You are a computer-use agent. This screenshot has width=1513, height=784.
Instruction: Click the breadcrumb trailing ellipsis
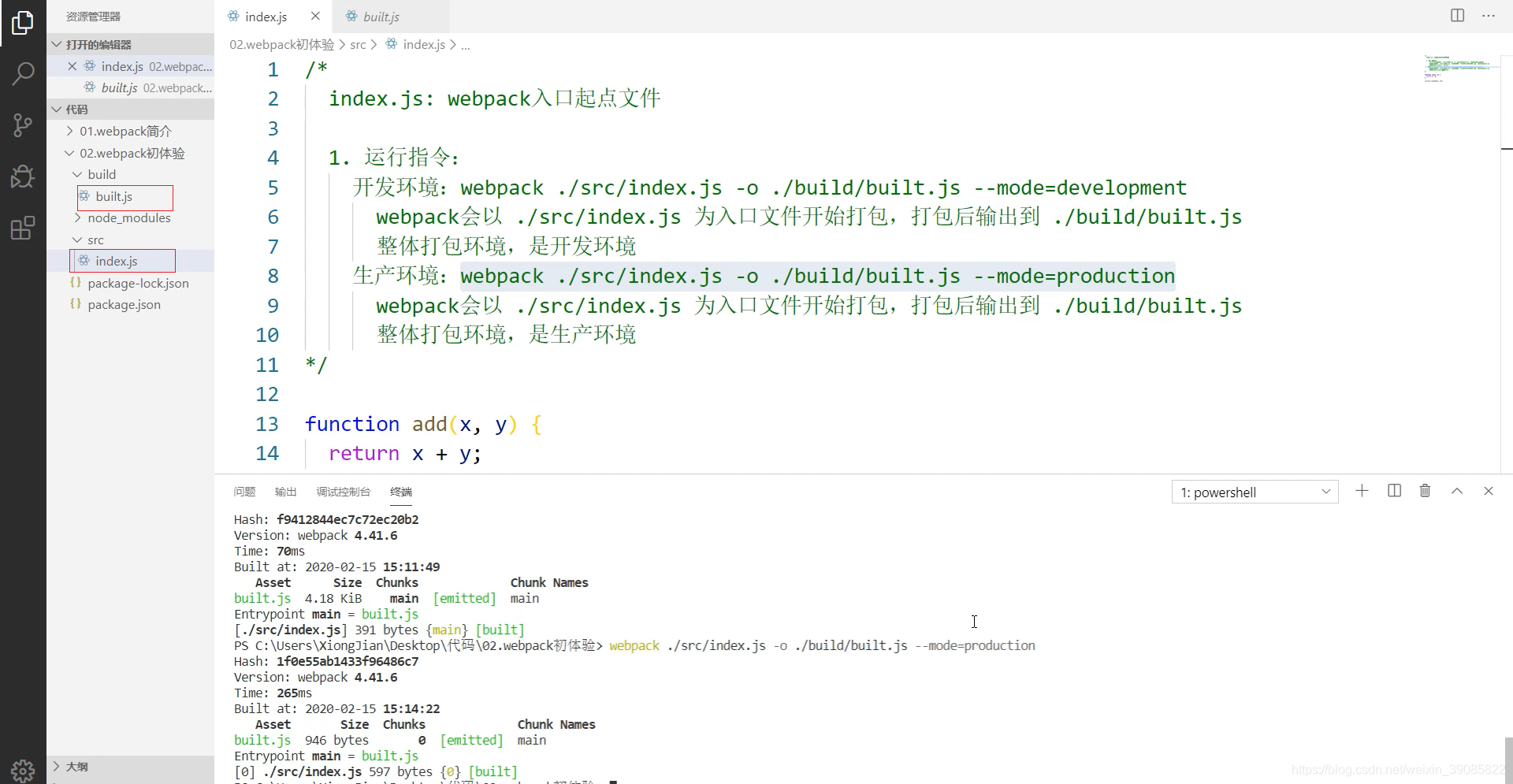coord(466,45)
